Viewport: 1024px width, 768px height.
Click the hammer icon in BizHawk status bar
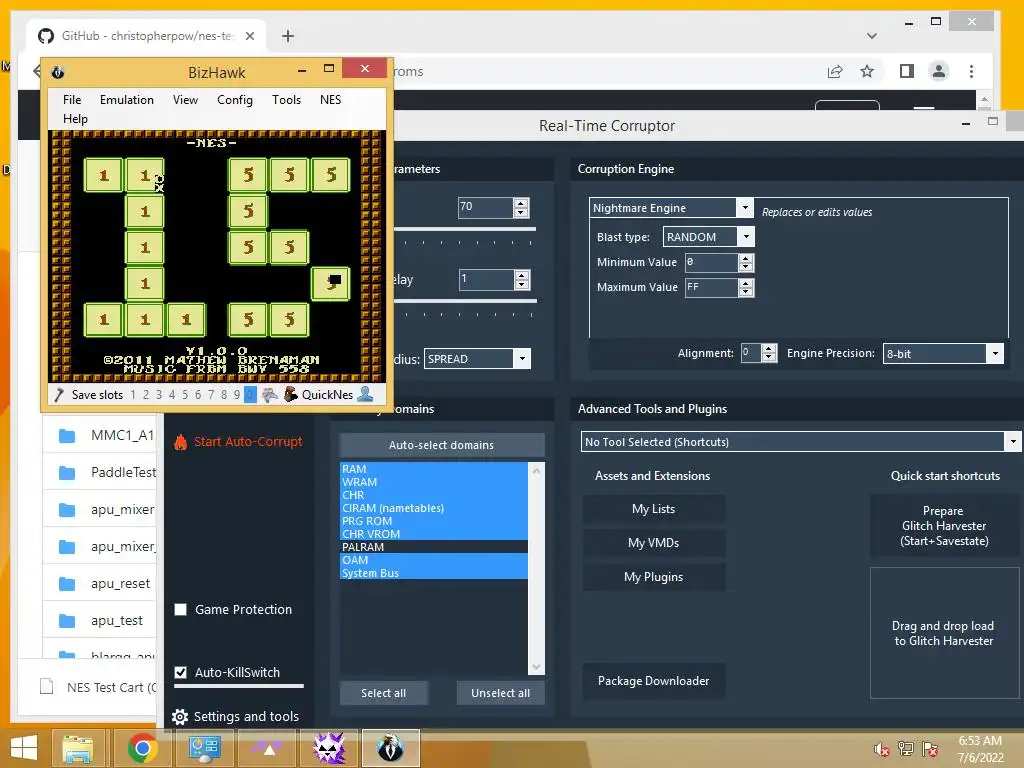point(59,394)
